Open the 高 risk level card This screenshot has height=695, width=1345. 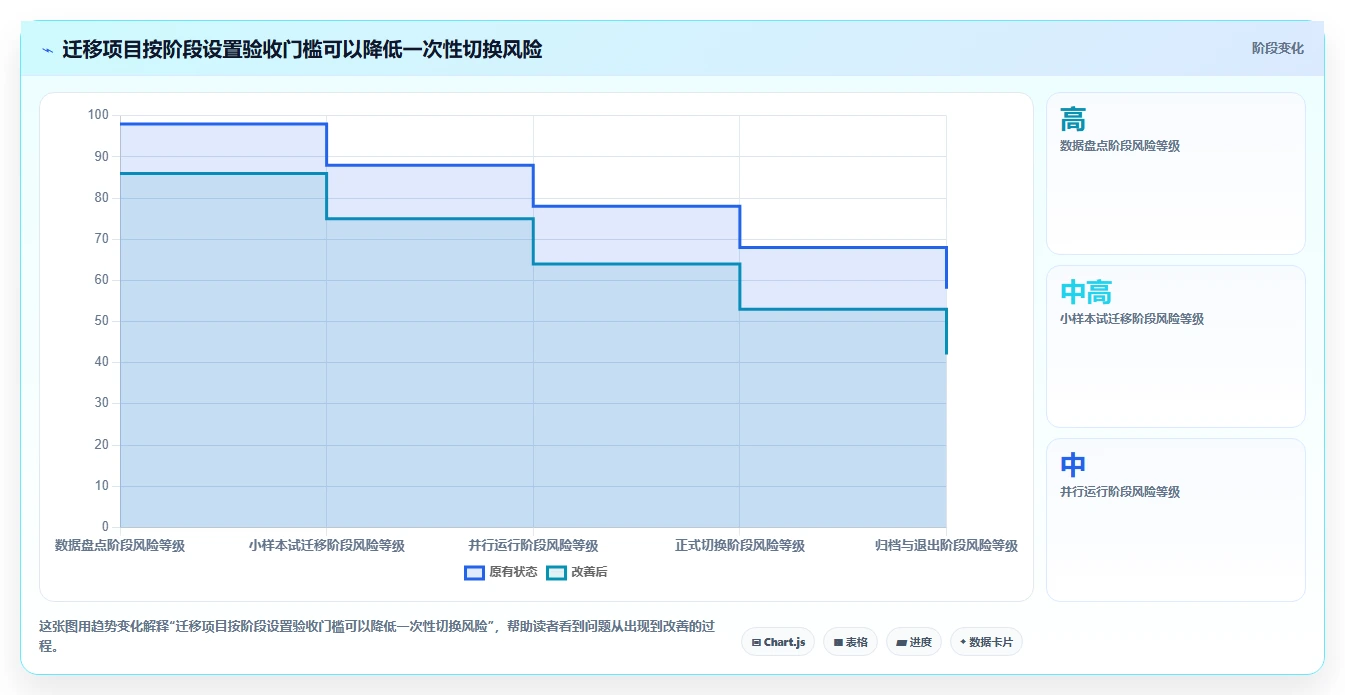click(x=1175, y=173)
